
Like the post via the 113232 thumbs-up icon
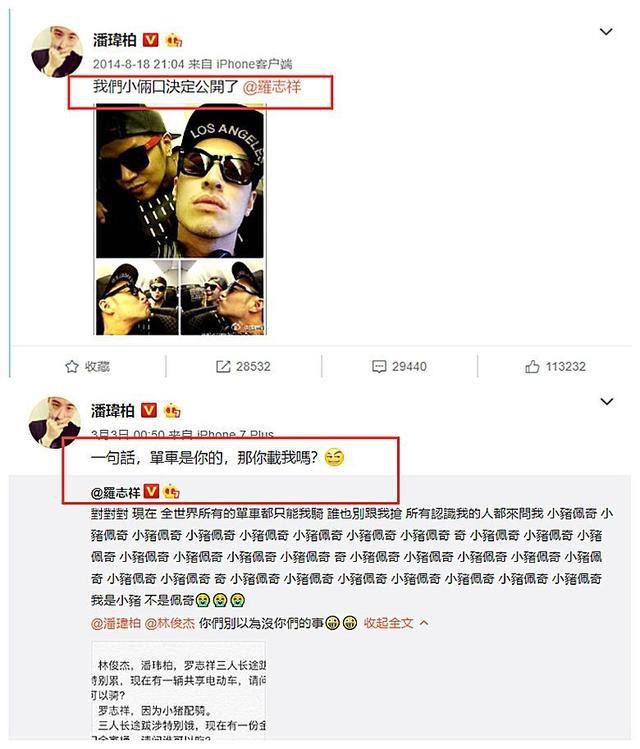pyautogui.click(x=532, y=366)
